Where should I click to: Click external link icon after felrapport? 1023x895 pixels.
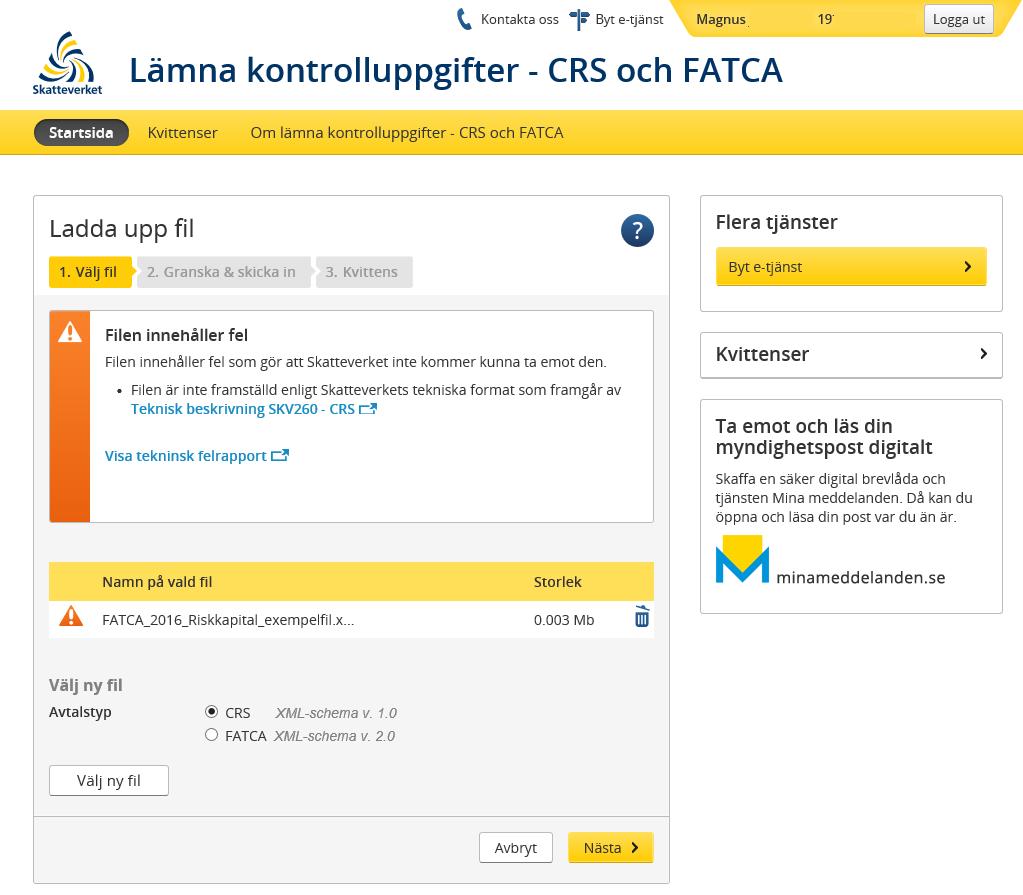pyautogui.click(x=280, y=455)
